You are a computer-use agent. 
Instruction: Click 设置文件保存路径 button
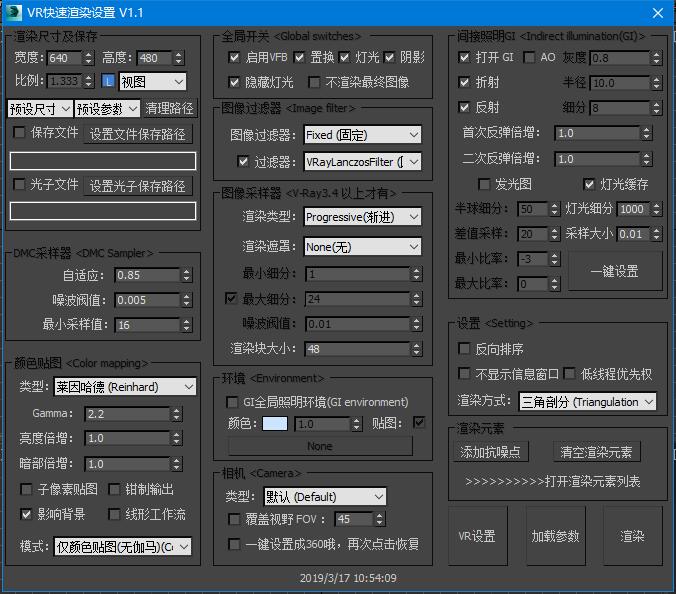coord(138,134)
